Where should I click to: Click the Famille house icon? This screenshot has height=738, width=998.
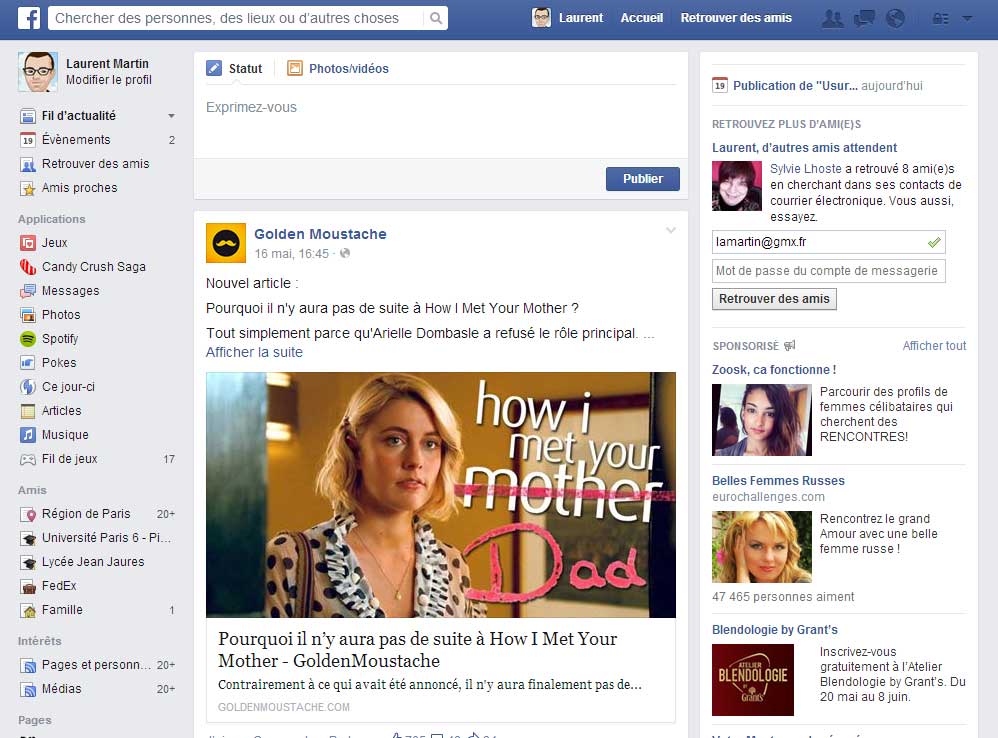tap(28, 611)
